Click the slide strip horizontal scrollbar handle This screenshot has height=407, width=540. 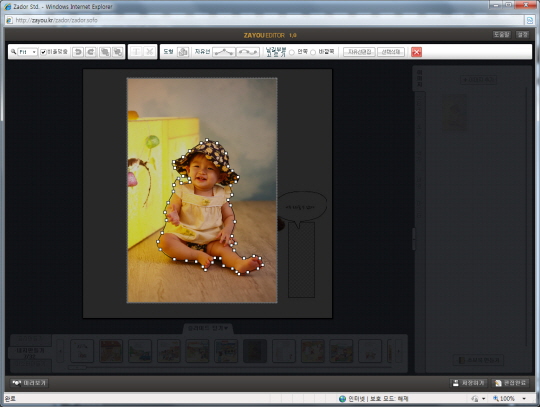click(77, 367)
